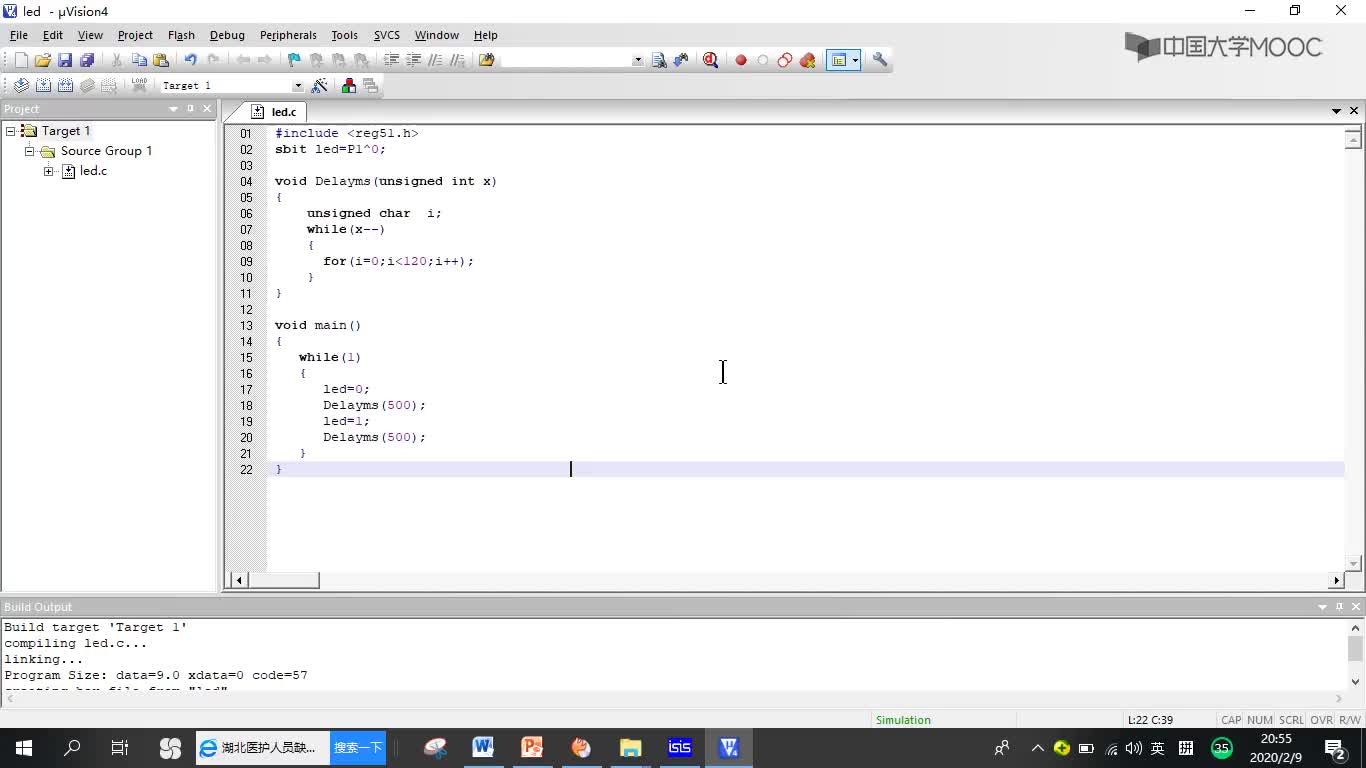The height and width of the screenshot is (768, 1366).
Task: Open the Debug menu
Action: point(227,35)
